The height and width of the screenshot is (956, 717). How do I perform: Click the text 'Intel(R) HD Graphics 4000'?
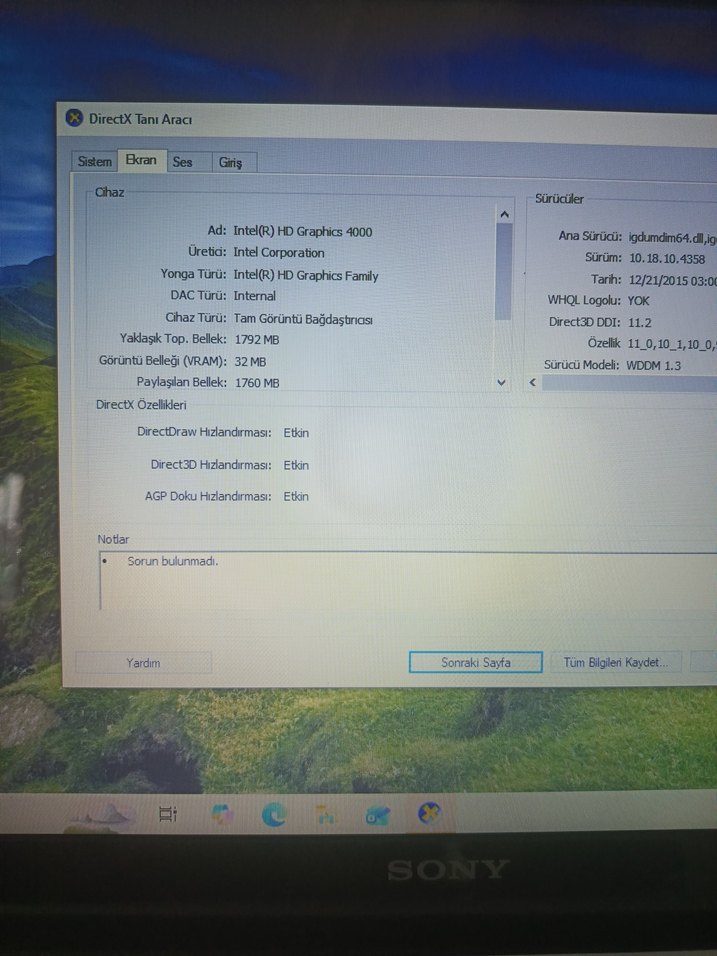[x=302, y=231]
